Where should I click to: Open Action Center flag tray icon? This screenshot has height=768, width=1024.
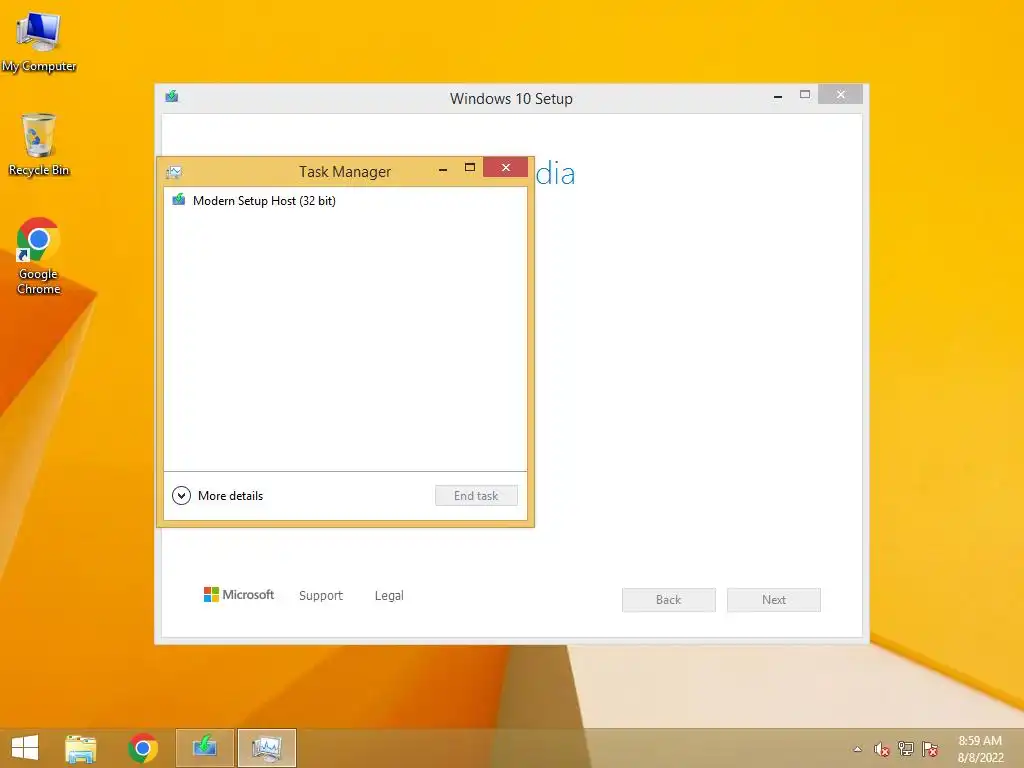[x=930, y=749]
